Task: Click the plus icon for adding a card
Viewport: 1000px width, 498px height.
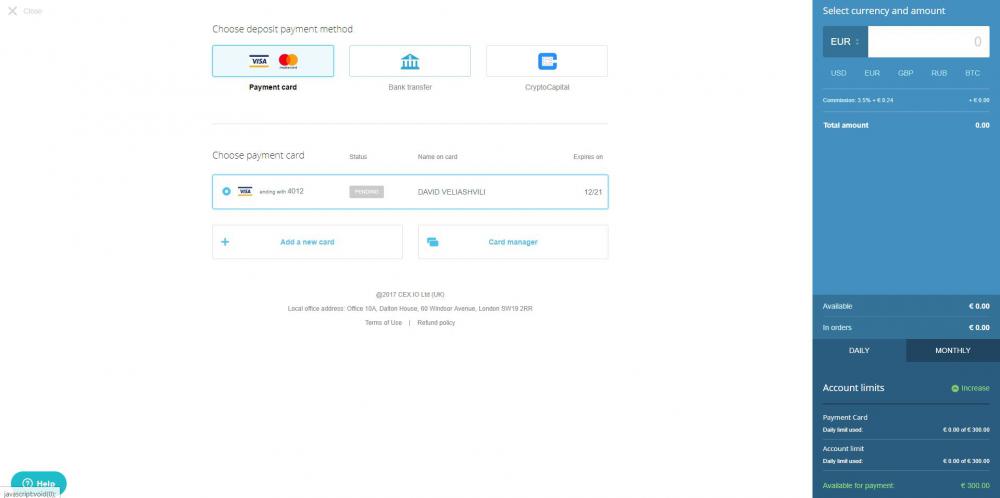Action: 225,242
